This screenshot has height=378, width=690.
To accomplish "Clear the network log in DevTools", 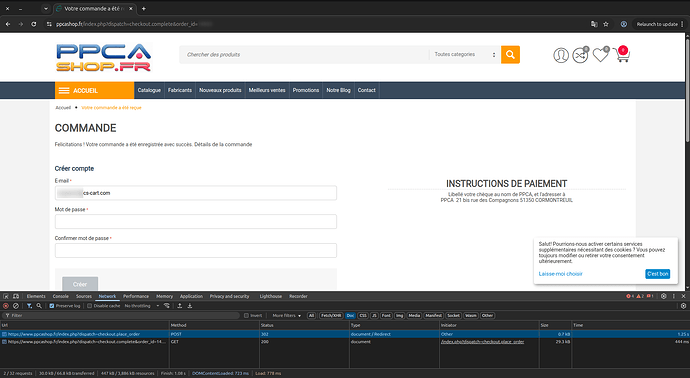I will tap(16, 306).
